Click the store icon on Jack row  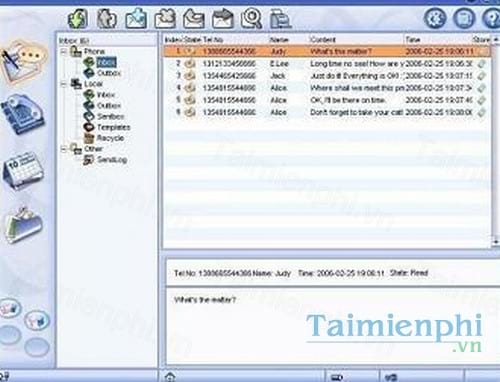[481, 76]
